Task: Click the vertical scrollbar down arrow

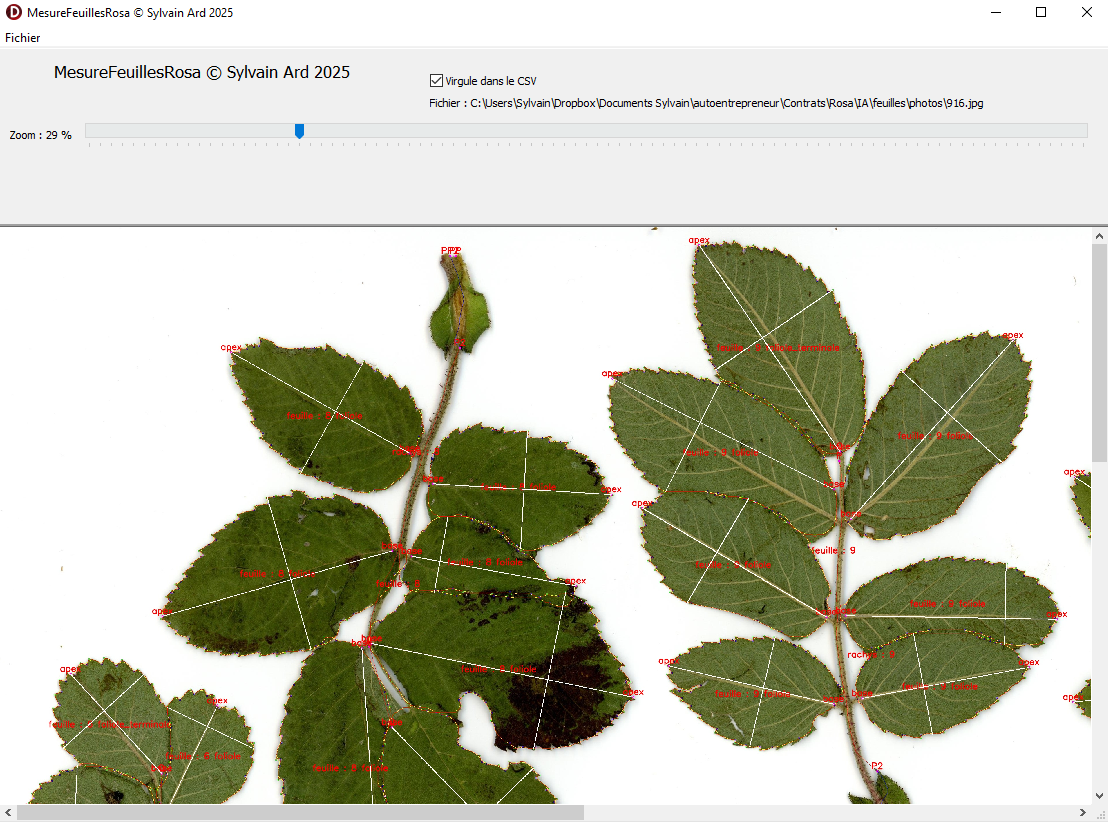Action: [x=1099, y=795]
